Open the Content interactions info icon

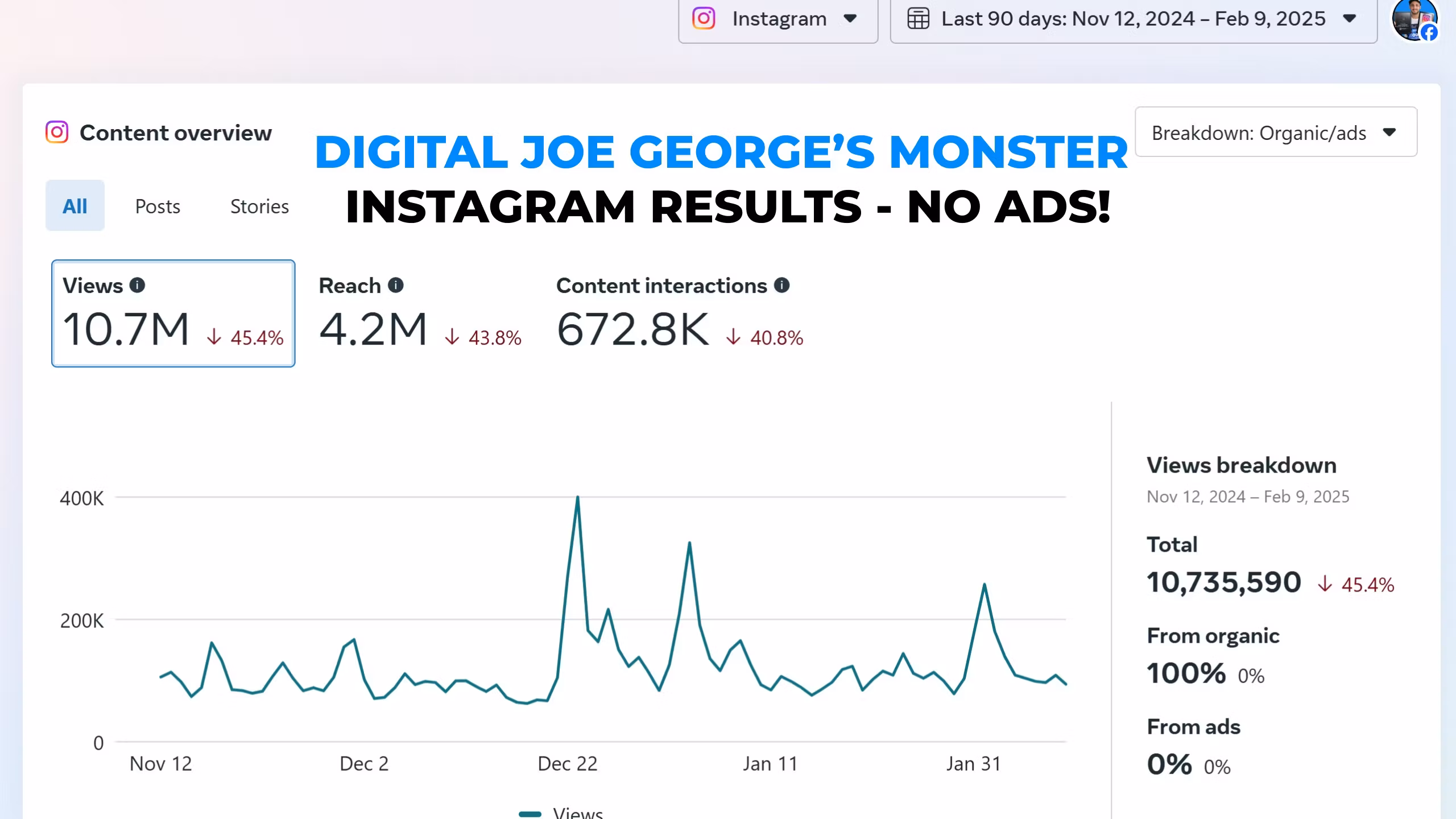(782, 285)
